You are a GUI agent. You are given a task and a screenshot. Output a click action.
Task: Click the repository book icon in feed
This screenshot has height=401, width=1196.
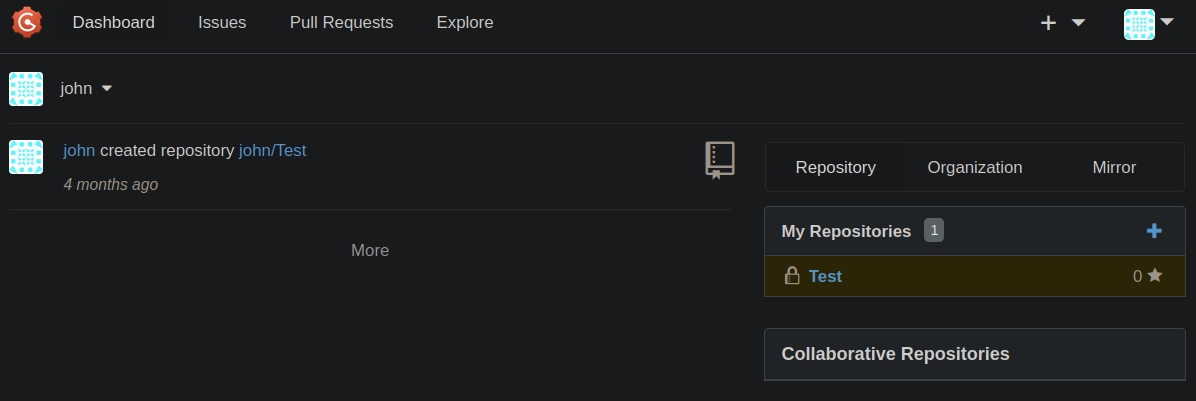(x=719, y=160)
